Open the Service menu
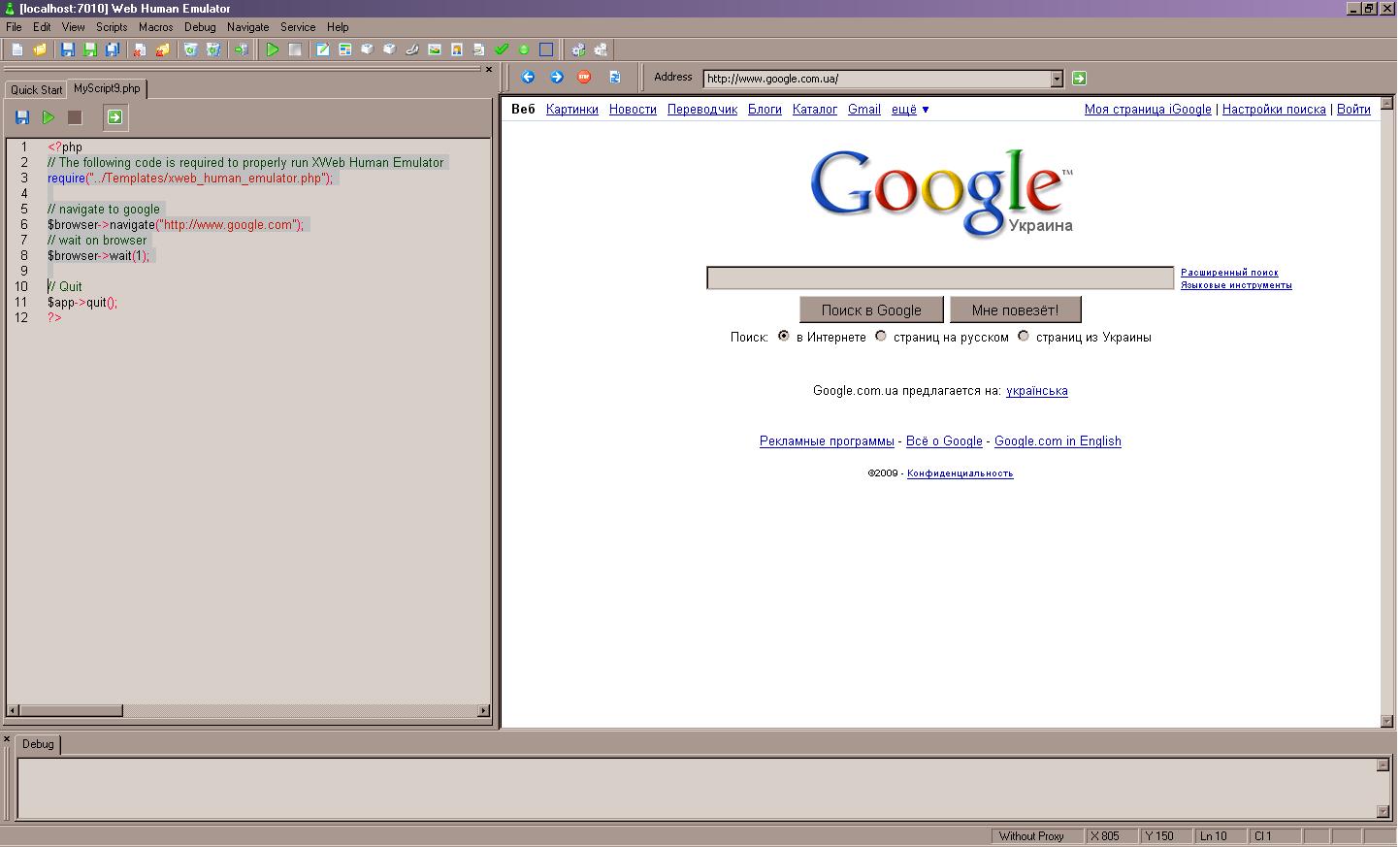 (298, 27)
